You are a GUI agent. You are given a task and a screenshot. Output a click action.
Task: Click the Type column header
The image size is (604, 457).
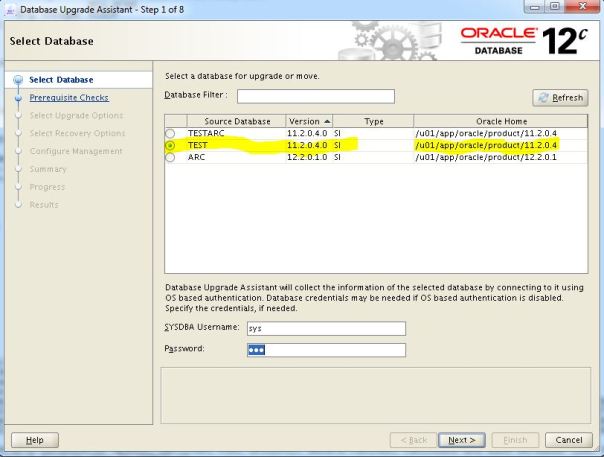pyautogui.click(x=373, y=121)
